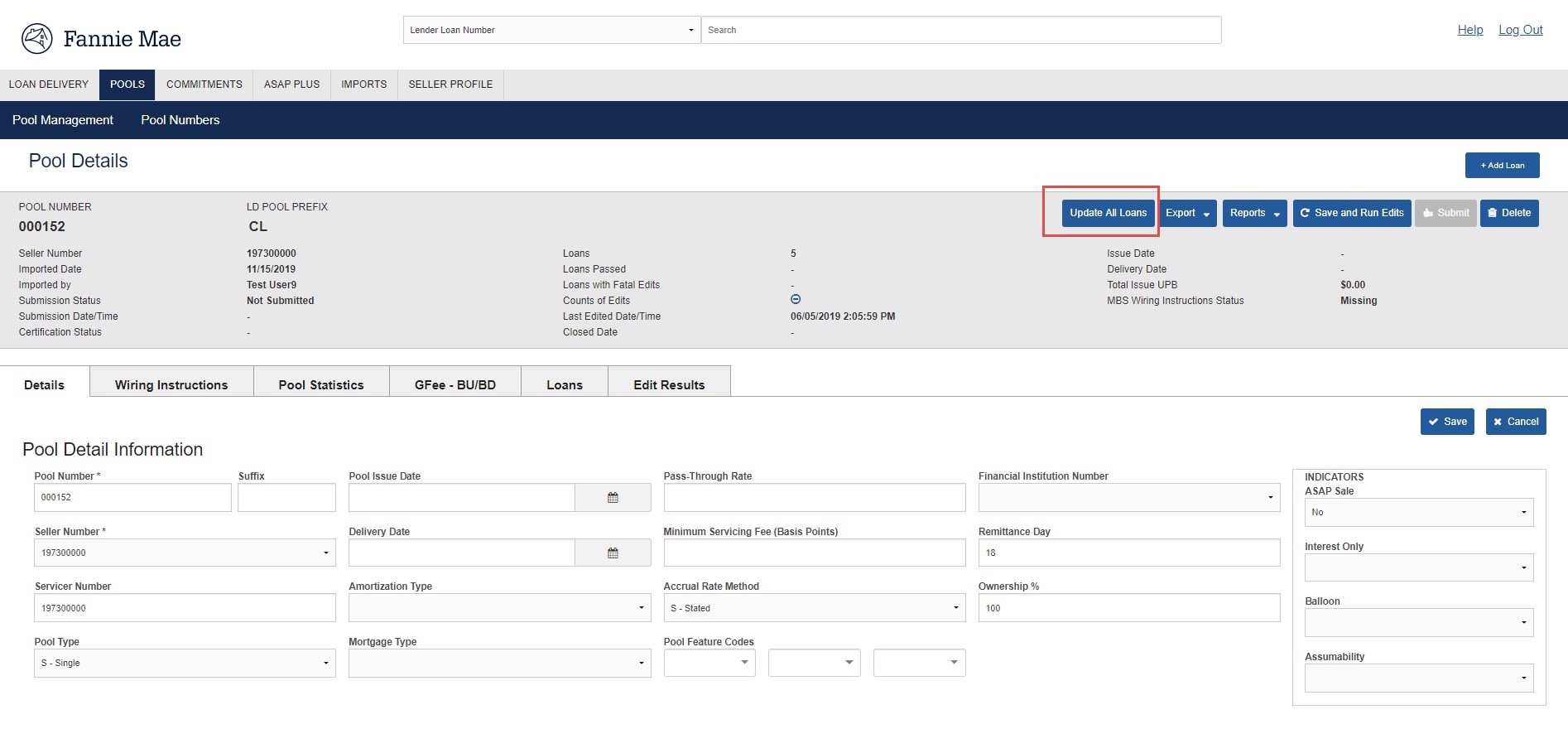Image resolution: width=1568 pixels, height=729 pixels.
Task: Open the COMMITMENTS menu
Action: pyautogui.click(x=204, y=84)
